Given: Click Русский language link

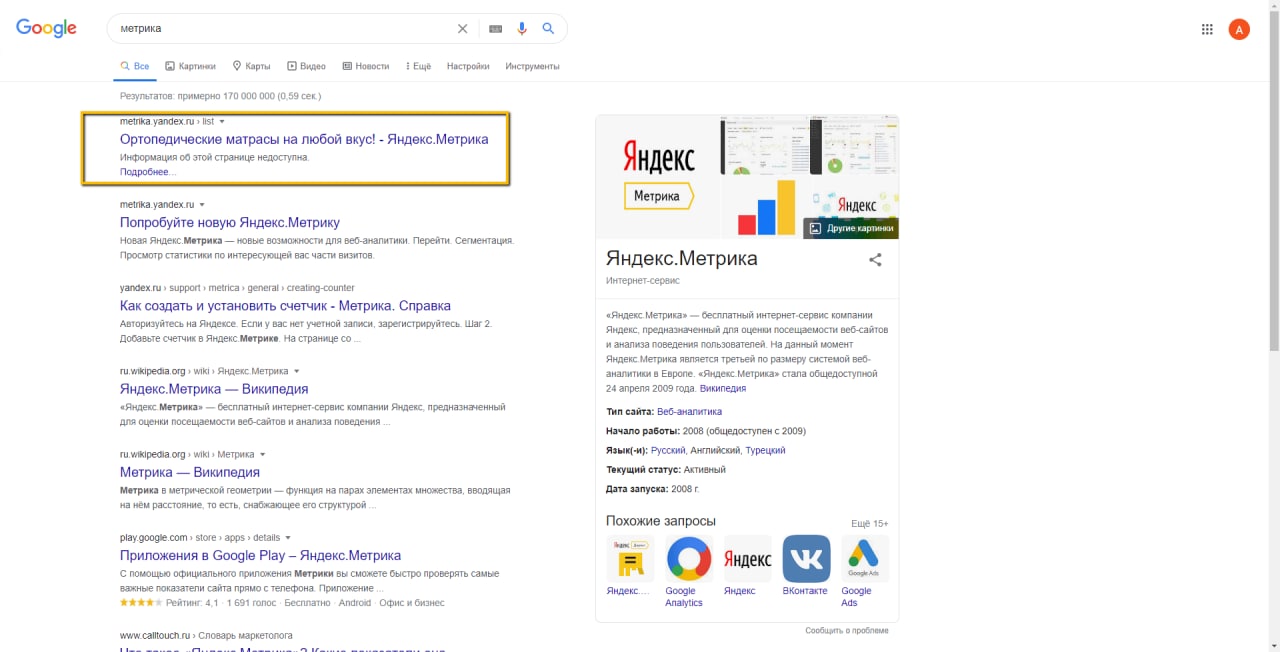Looking at the screenshot, I should pos(668,450).
